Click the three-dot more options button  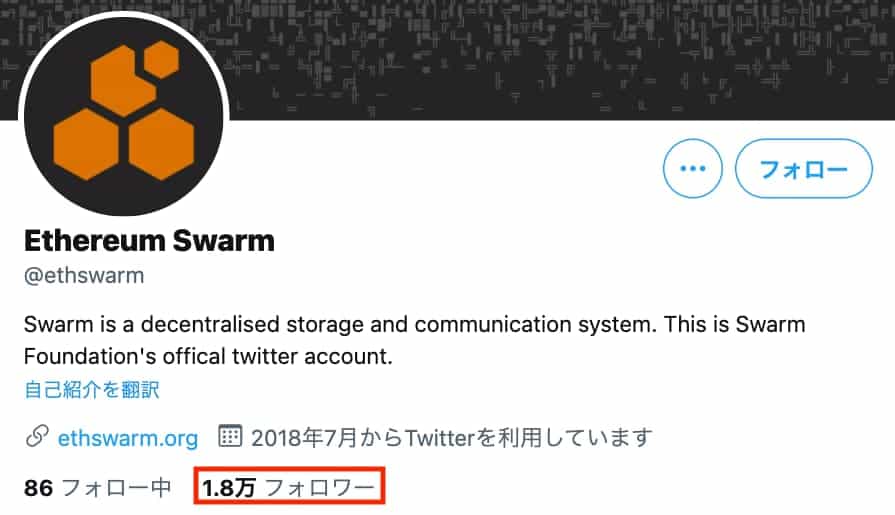pyautogui.click(x=692, y=168)
